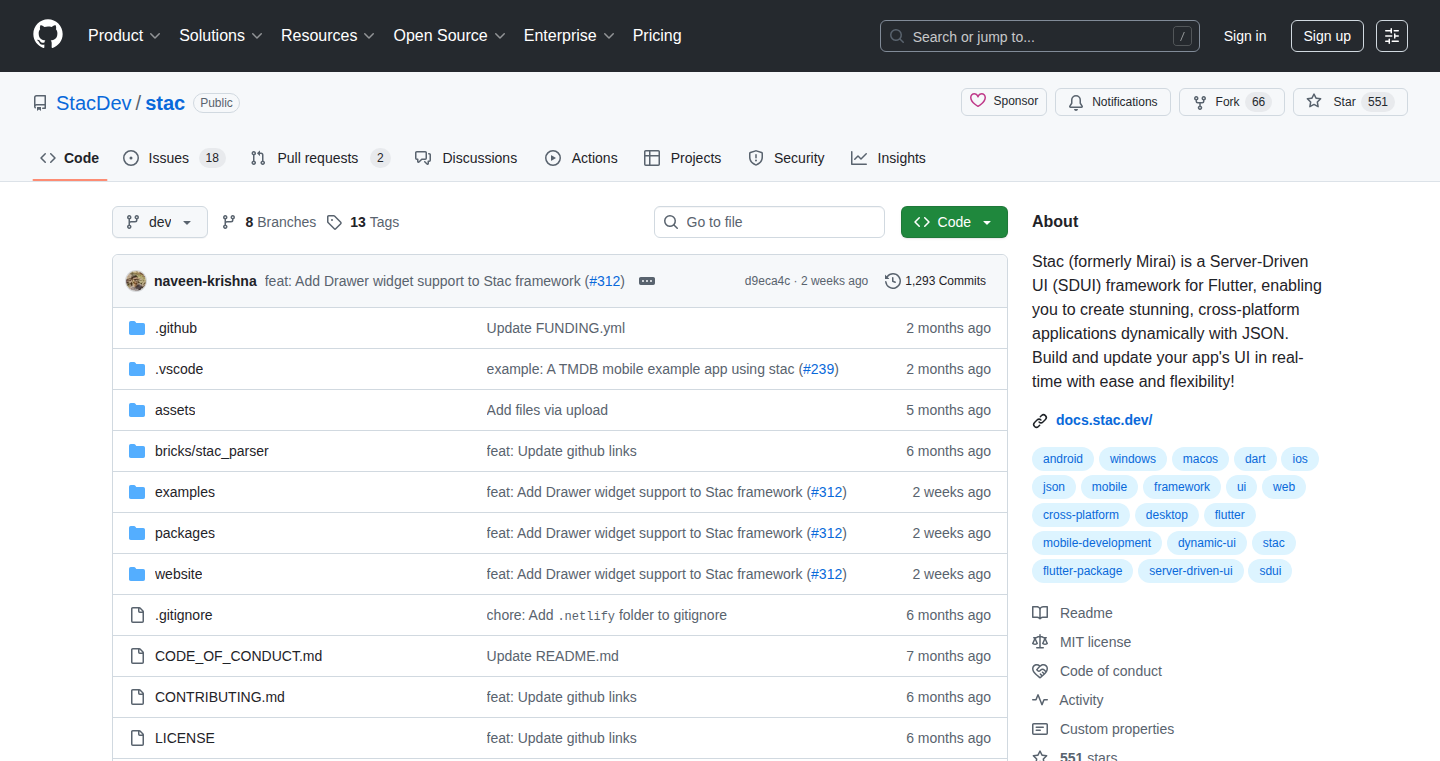1440x761 pixels.
Task: Click the android topic tag
Action: 1063,459
